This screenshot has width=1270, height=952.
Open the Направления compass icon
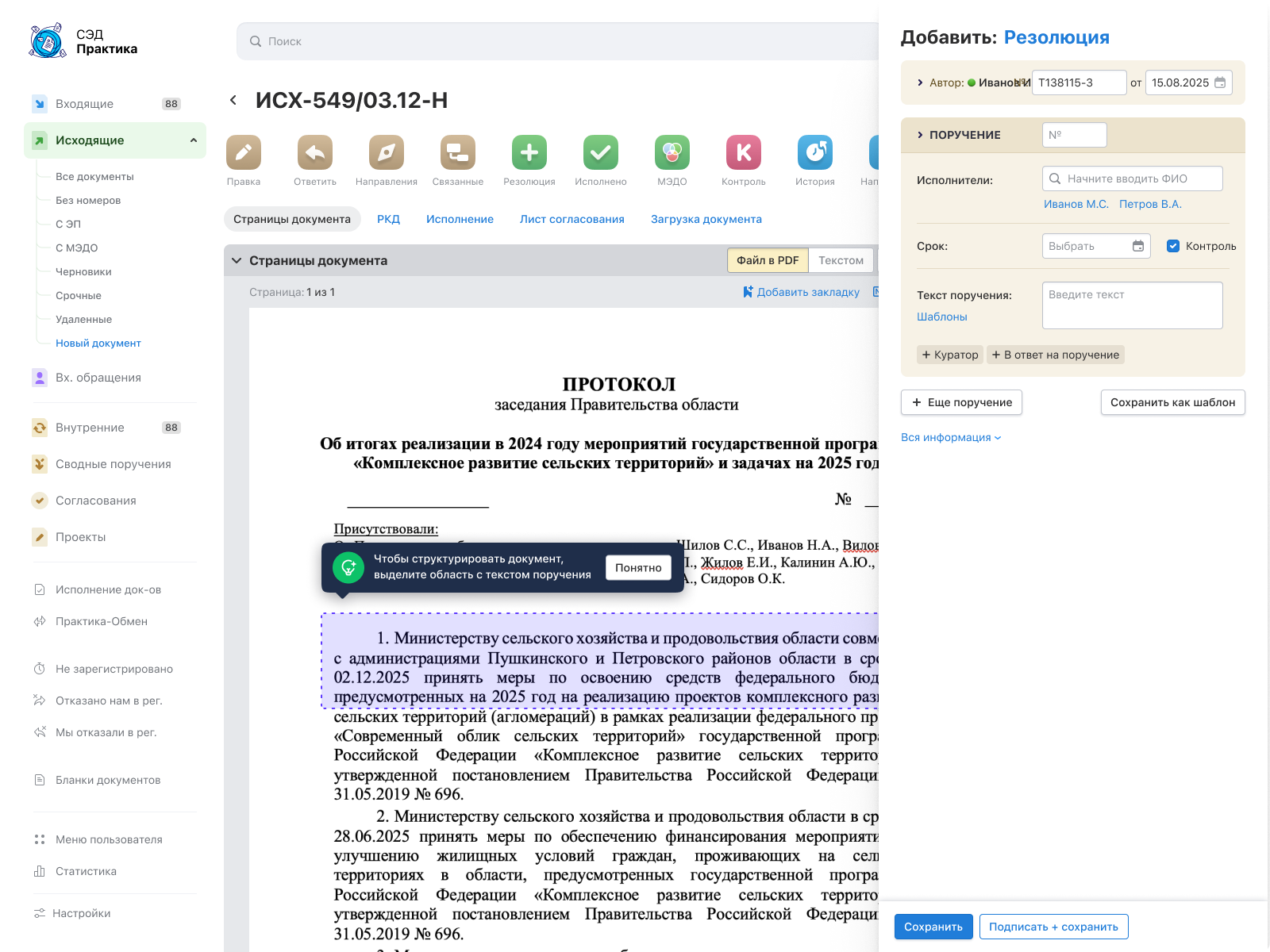(x=387, y=152)
